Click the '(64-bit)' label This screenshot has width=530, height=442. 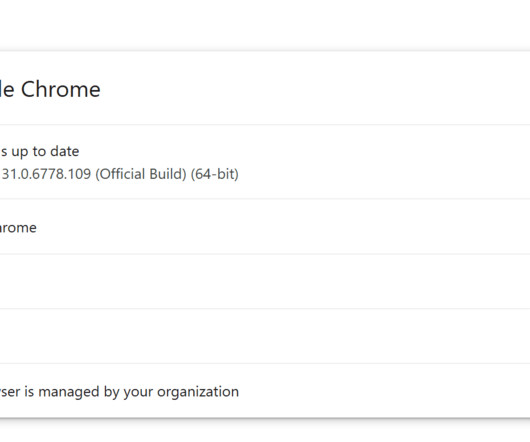[215, 174]
